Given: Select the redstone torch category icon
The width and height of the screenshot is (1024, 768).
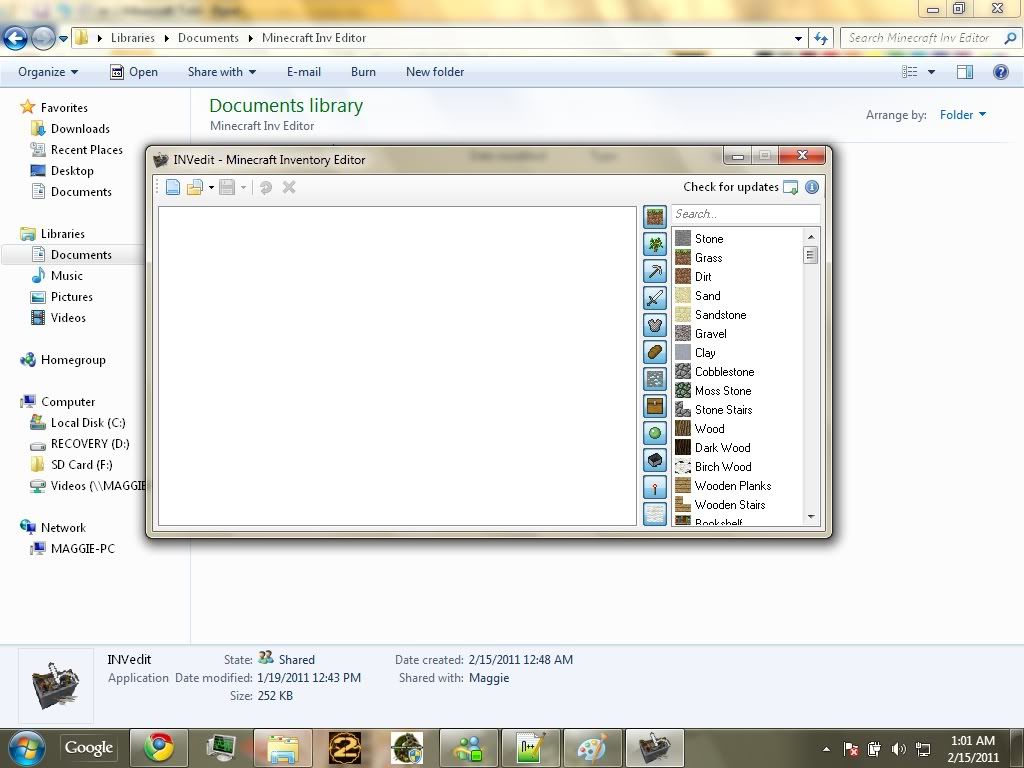Looking at the screenshot, I should click(655, 487).
